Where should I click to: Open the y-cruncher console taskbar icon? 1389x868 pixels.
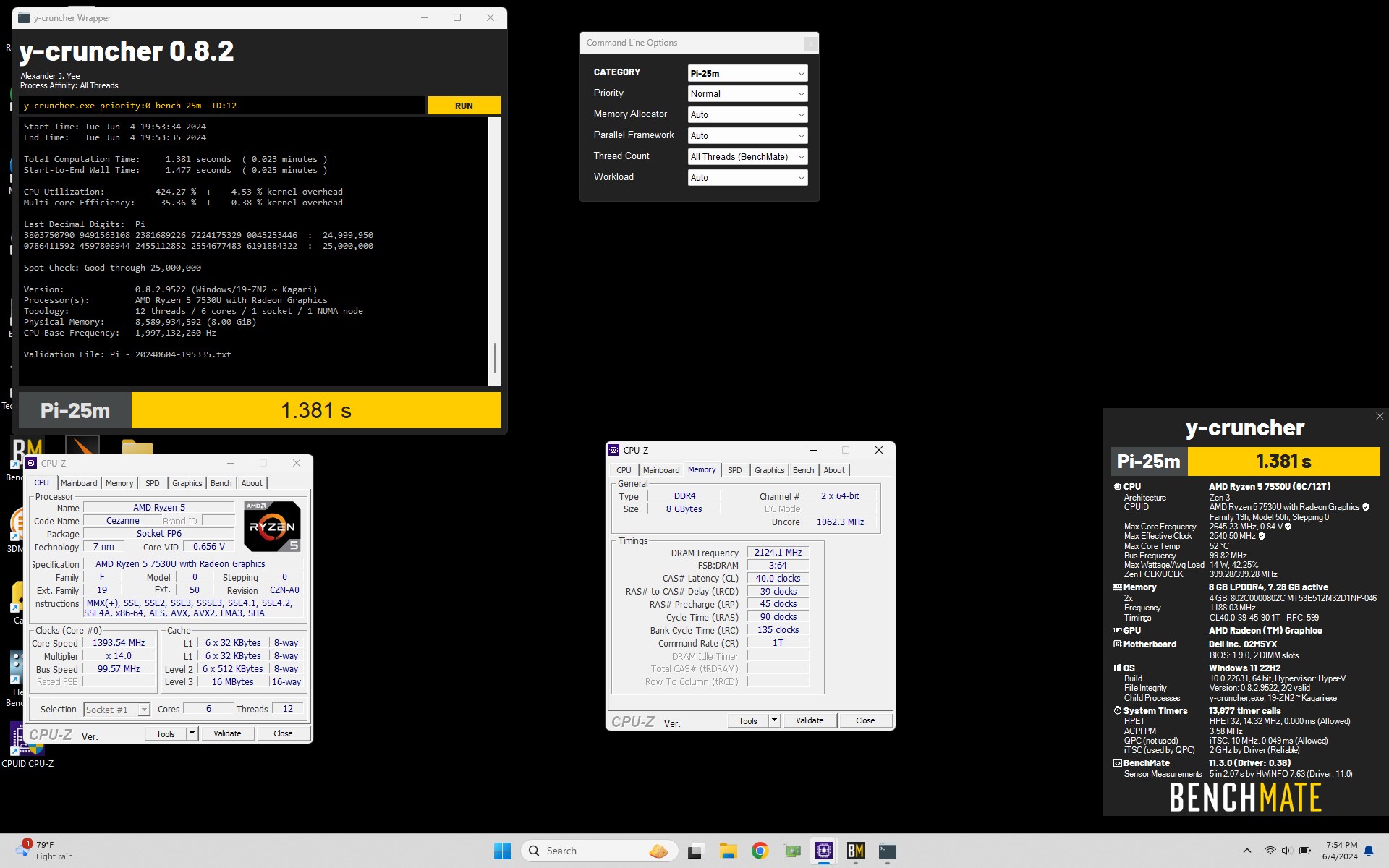tap(888, 851)
